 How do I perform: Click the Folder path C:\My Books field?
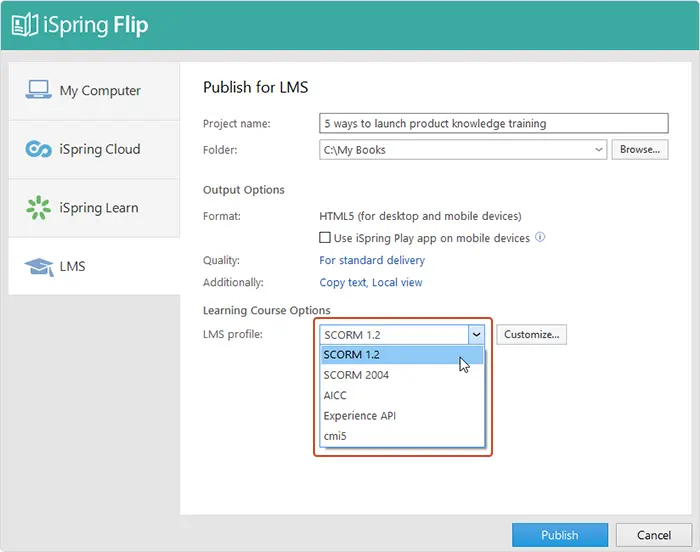[463, 150]
